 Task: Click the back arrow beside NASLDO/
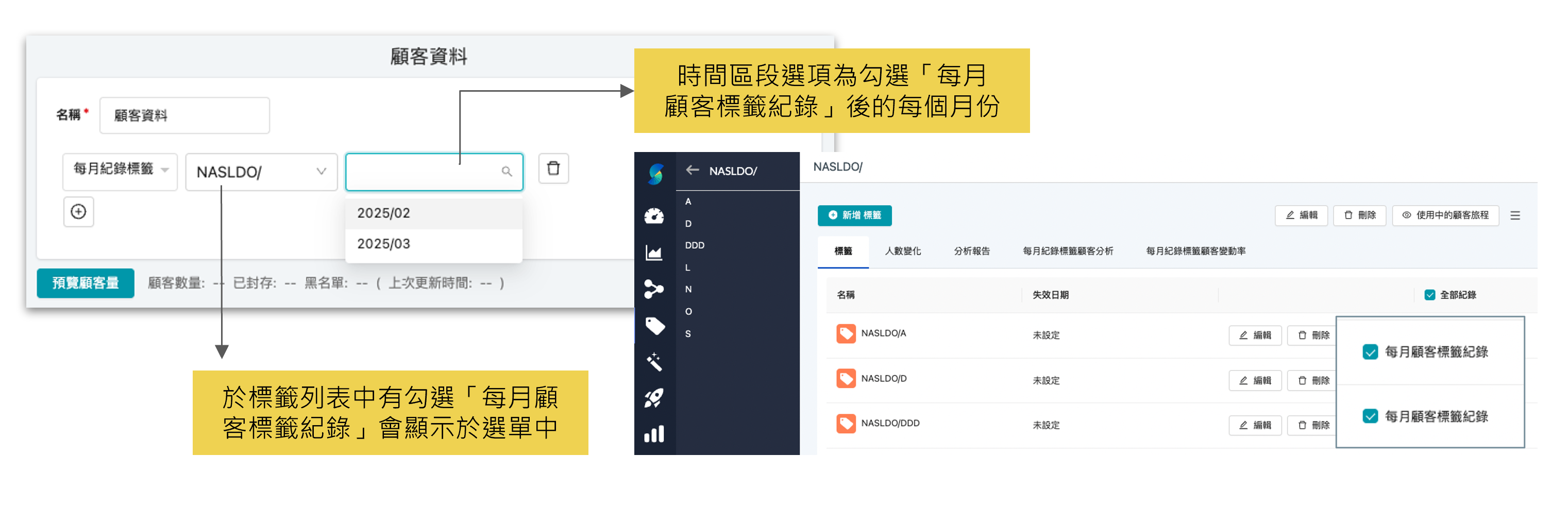(692, 171)
